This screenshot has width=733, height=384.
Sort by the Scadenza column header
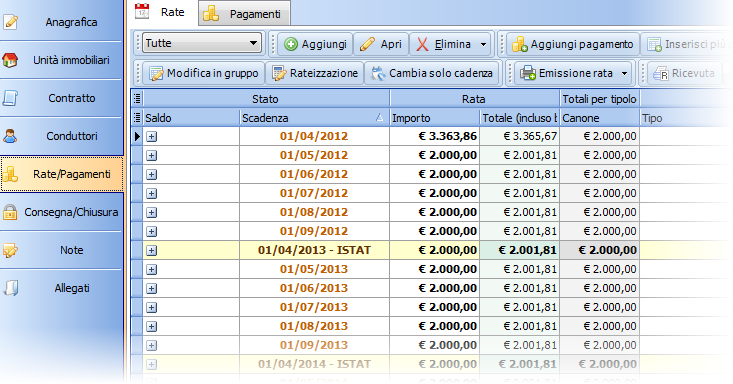pyautogui.click(x=314, y=118)
